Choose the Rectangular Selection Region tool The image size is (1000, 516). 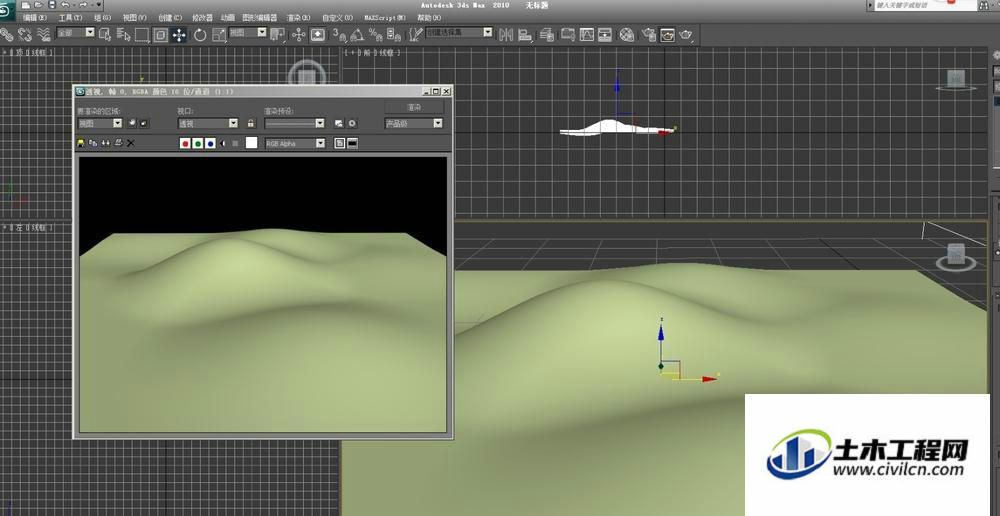142,34
